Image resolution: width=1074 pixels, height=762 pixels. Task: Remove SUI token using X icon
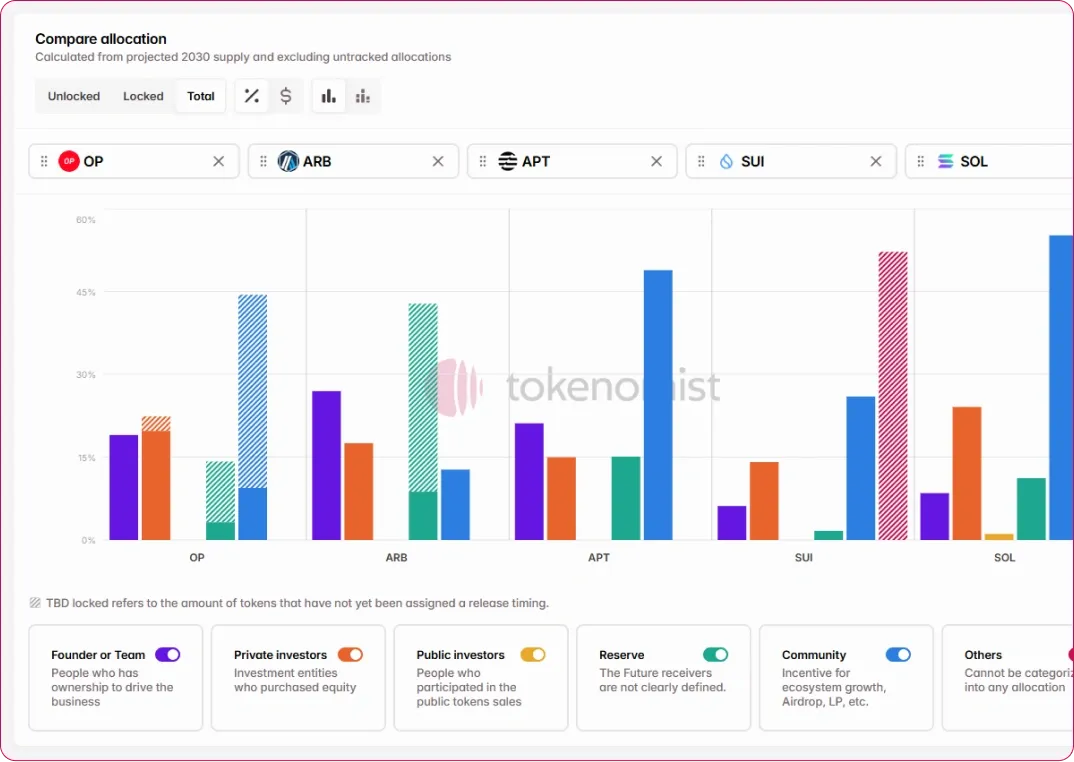(876, 161)
